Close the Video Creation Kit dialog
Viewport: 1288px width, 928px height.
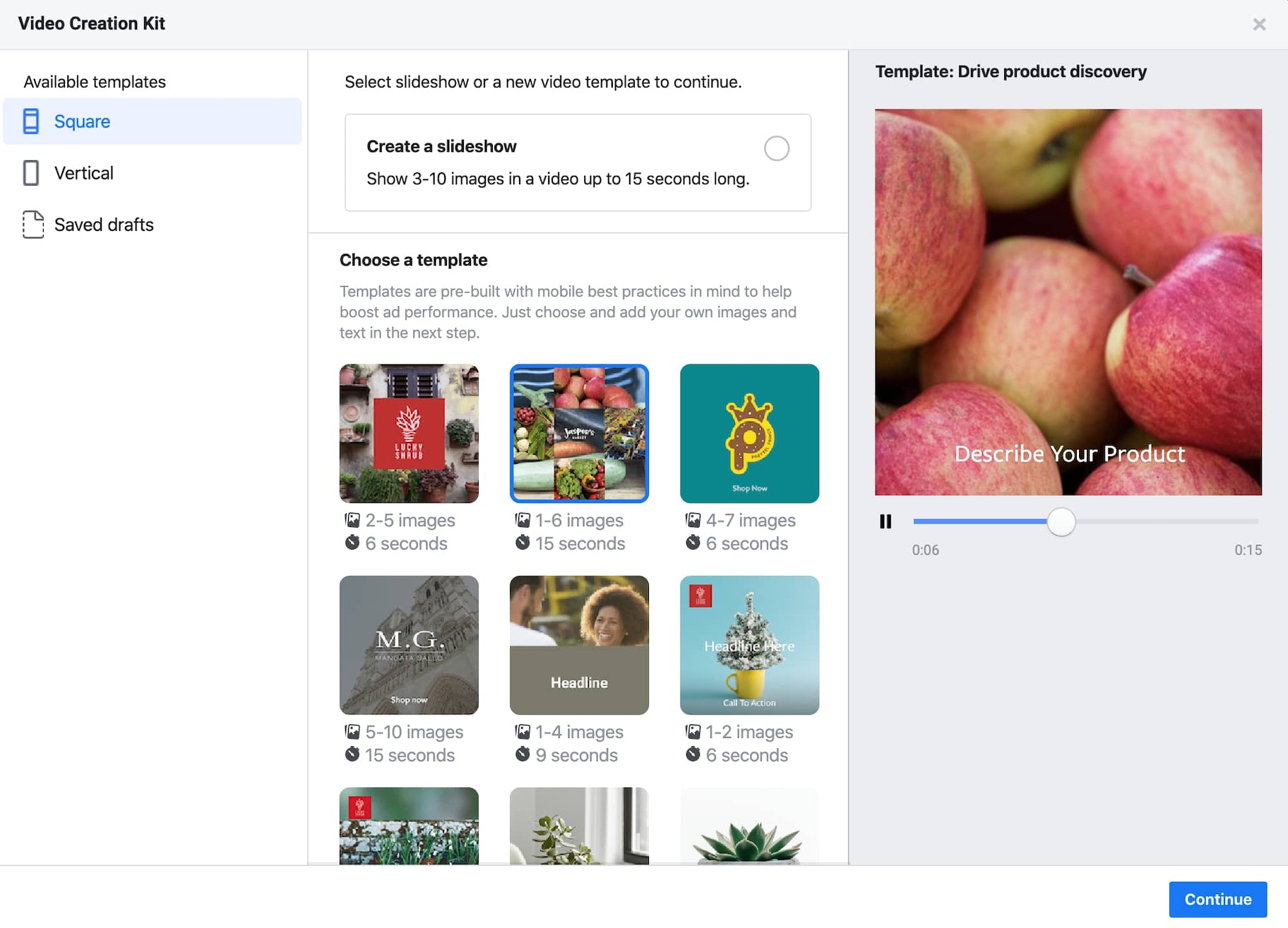1259,23
